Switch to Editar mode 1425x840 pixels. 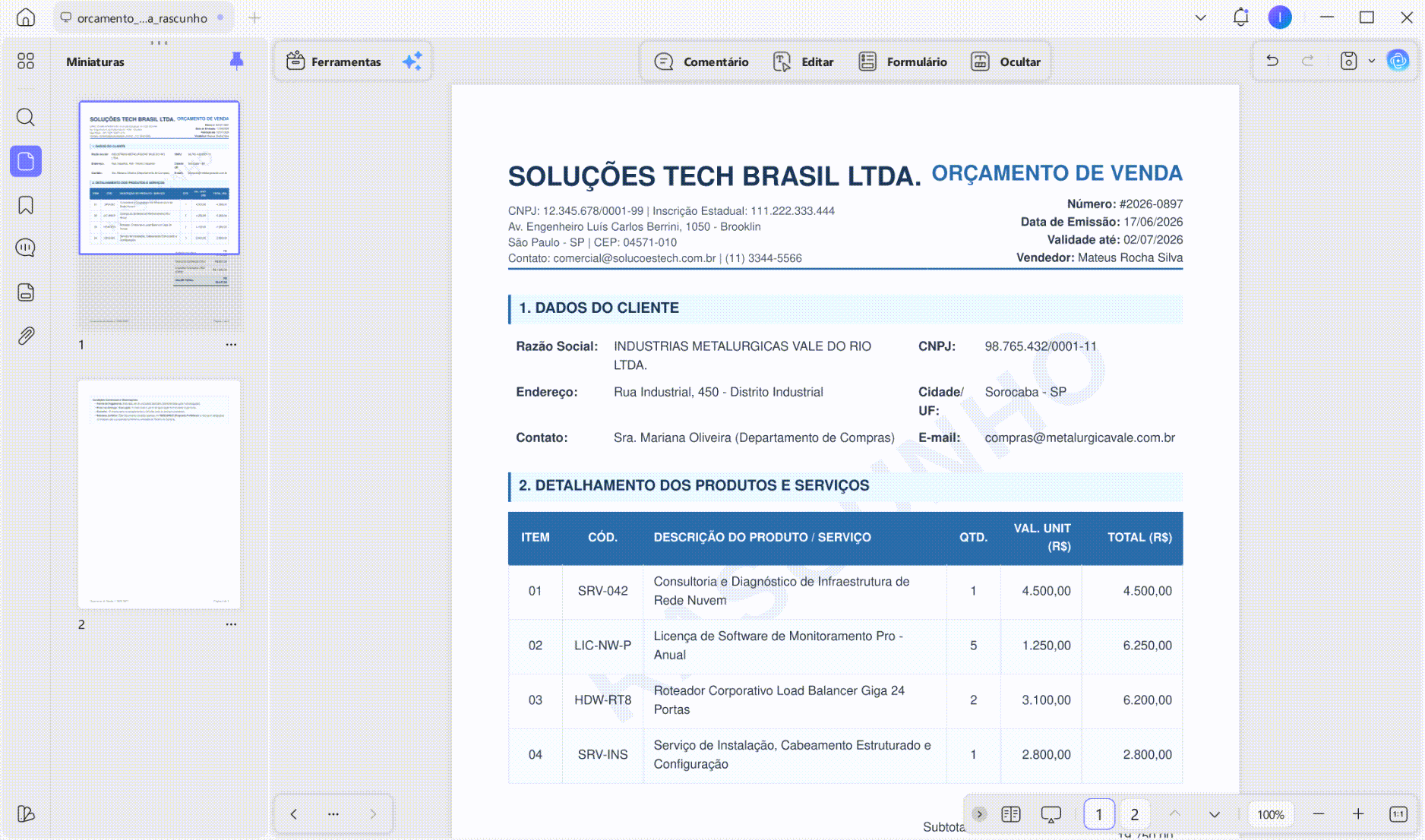(804, 62)
